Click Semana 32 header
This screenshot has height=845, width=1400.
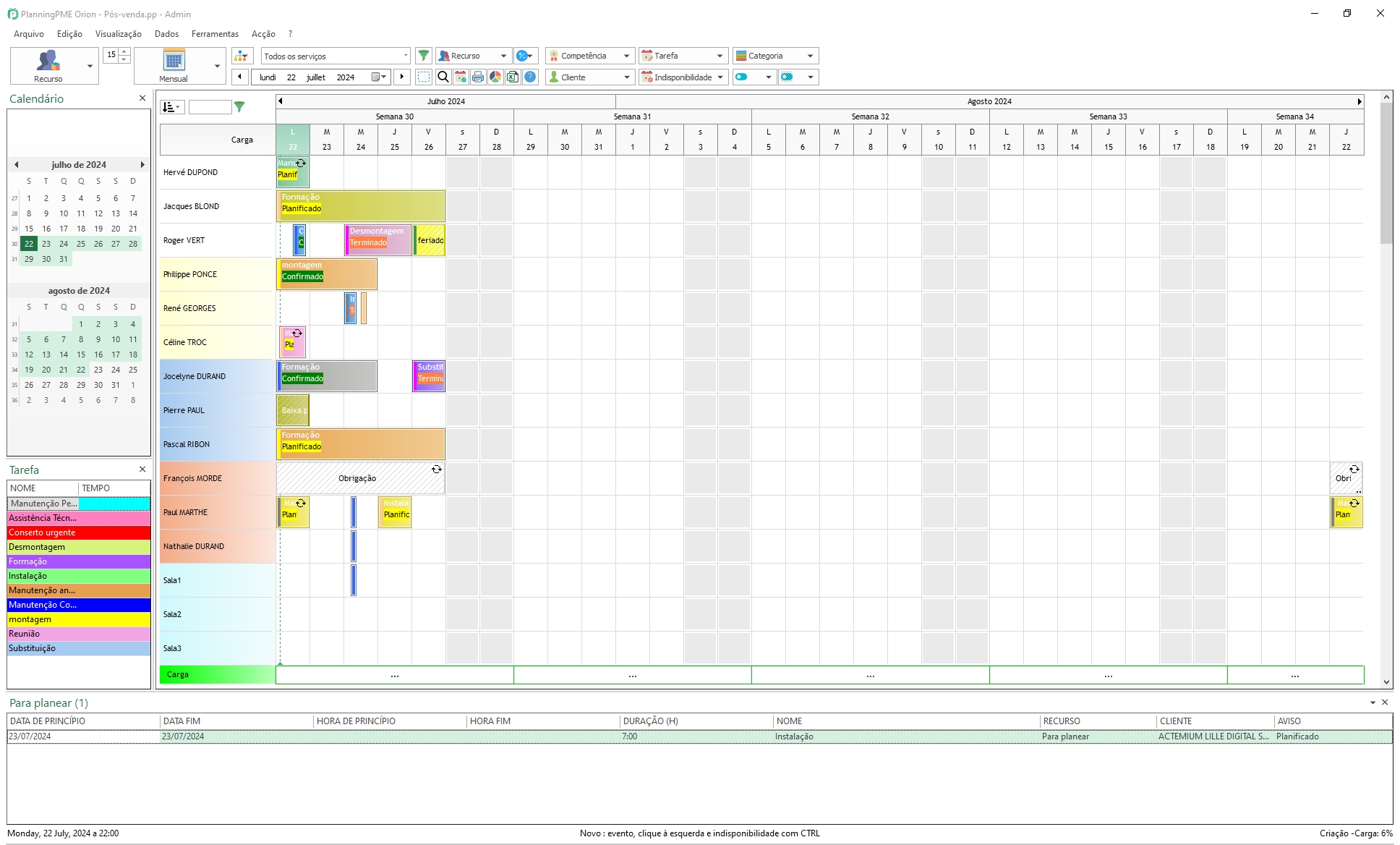(870, 116)
